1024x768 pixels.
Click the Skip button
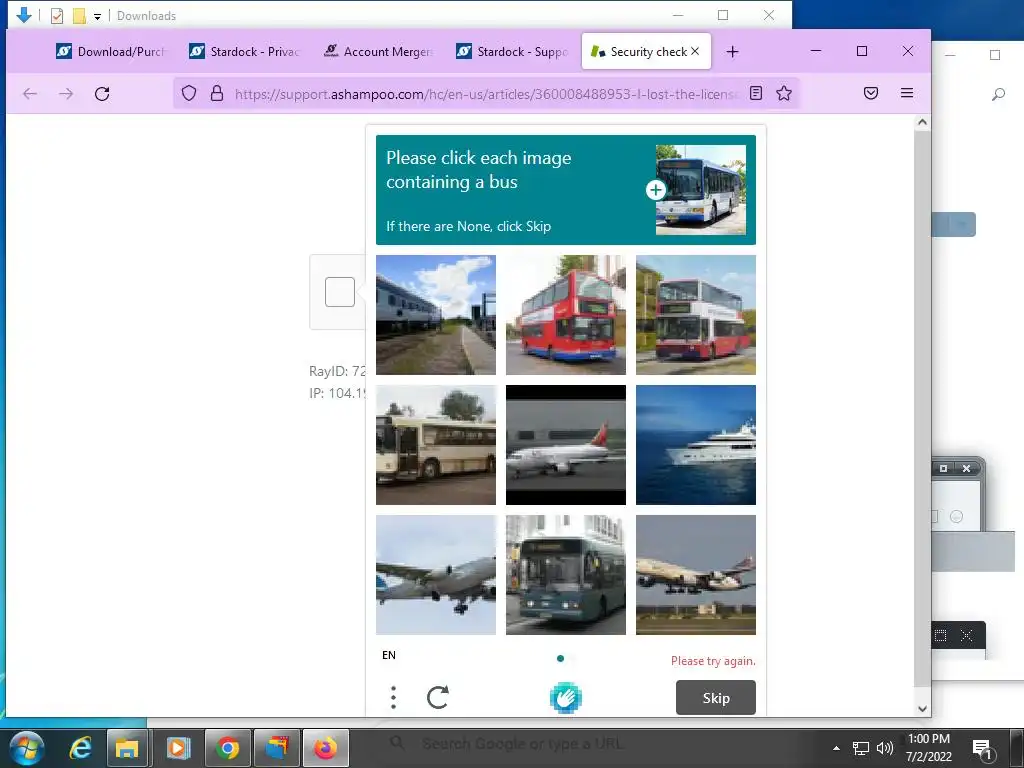click(716, 697)
